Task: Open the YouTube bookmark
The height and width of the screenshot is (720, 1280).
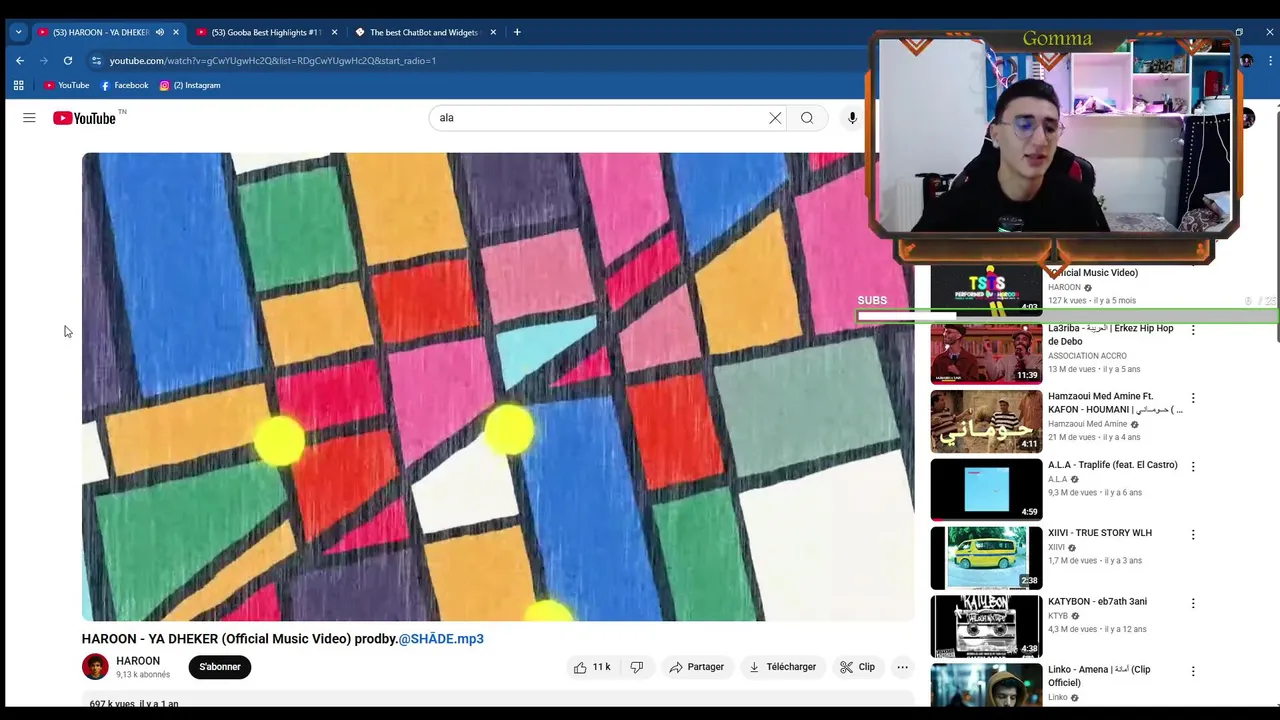Action: click(x=66, y=85)
